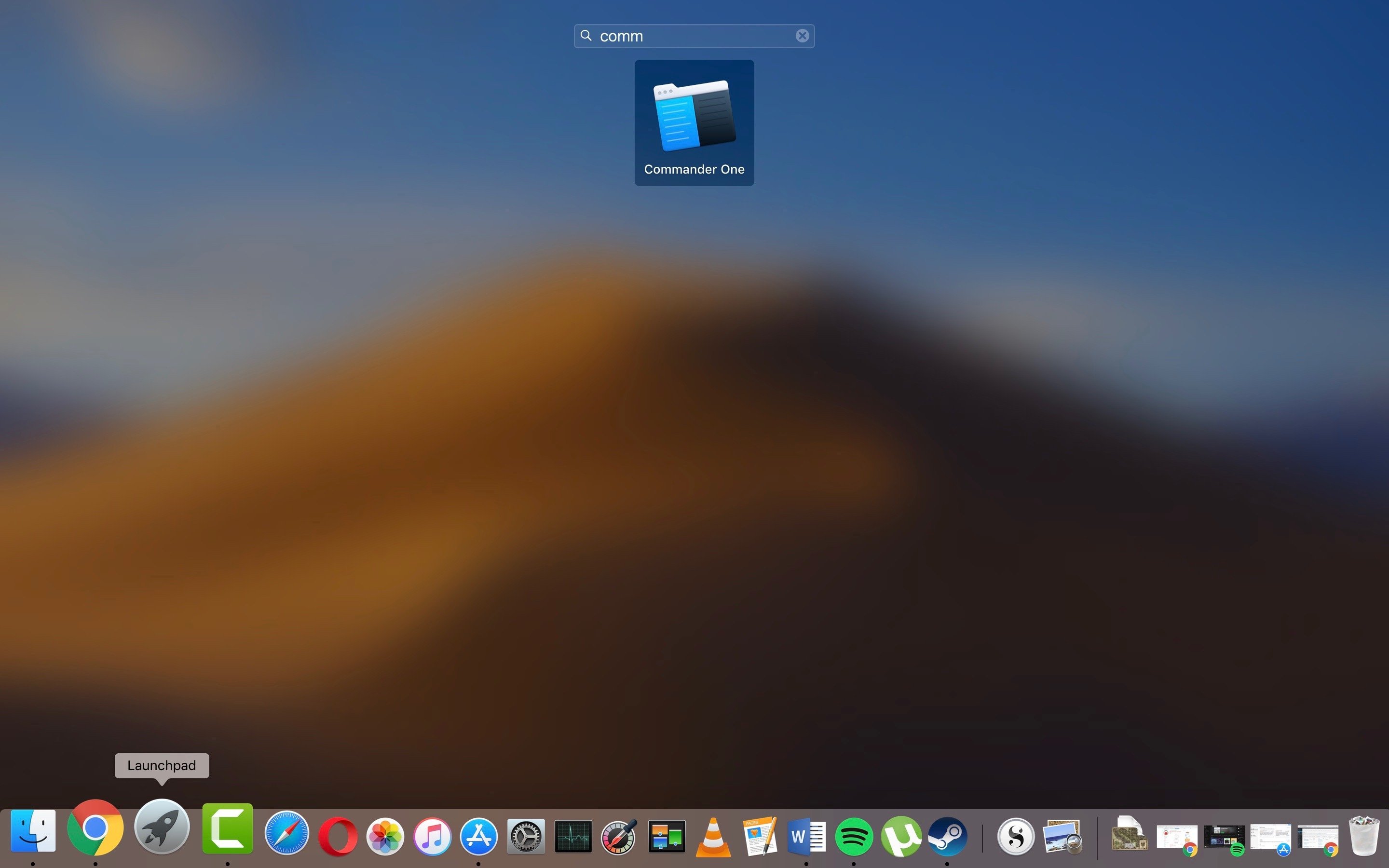Viewport: 1389px width, 868px height.
Task: Open the Photos app
Action: point(385,836)
